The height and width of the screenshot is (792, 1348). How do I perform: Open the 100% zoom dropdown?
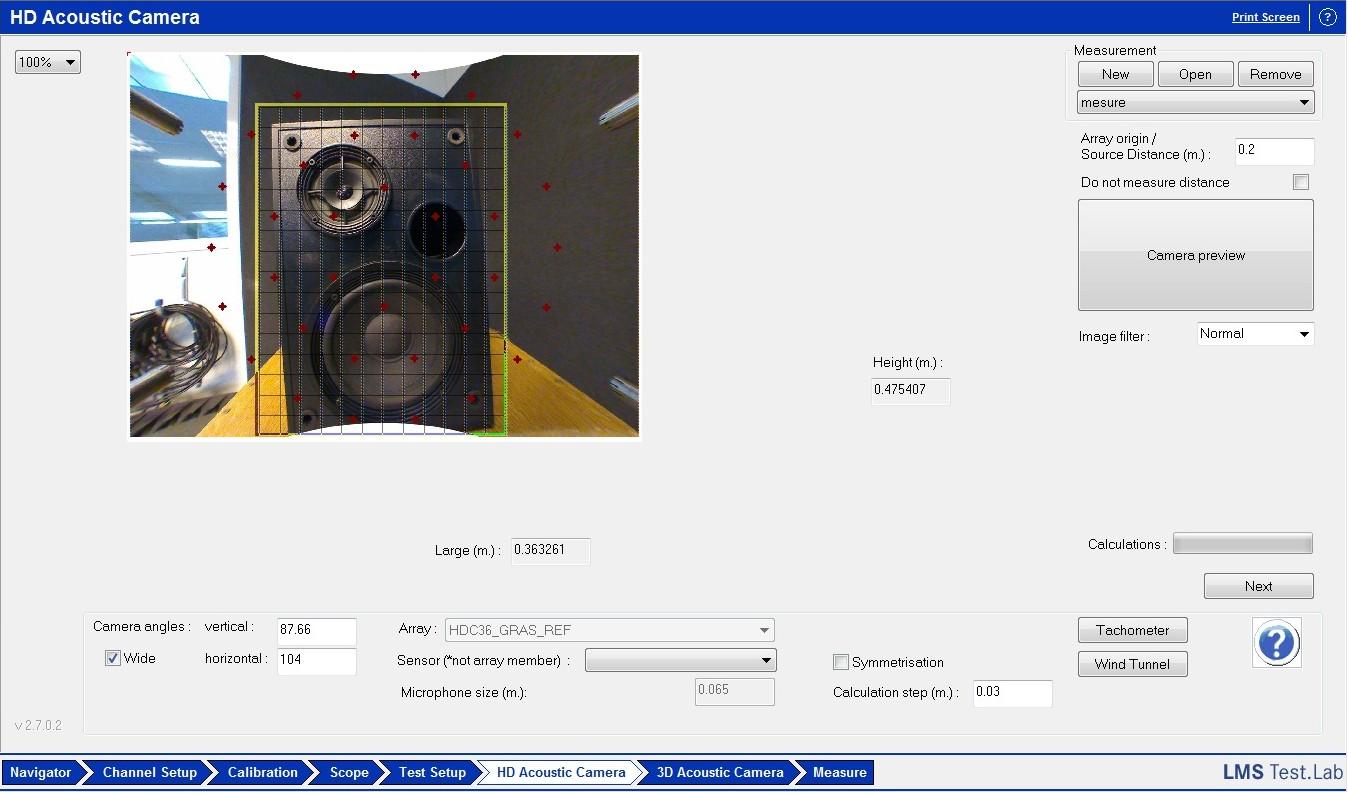coord(48,62)
